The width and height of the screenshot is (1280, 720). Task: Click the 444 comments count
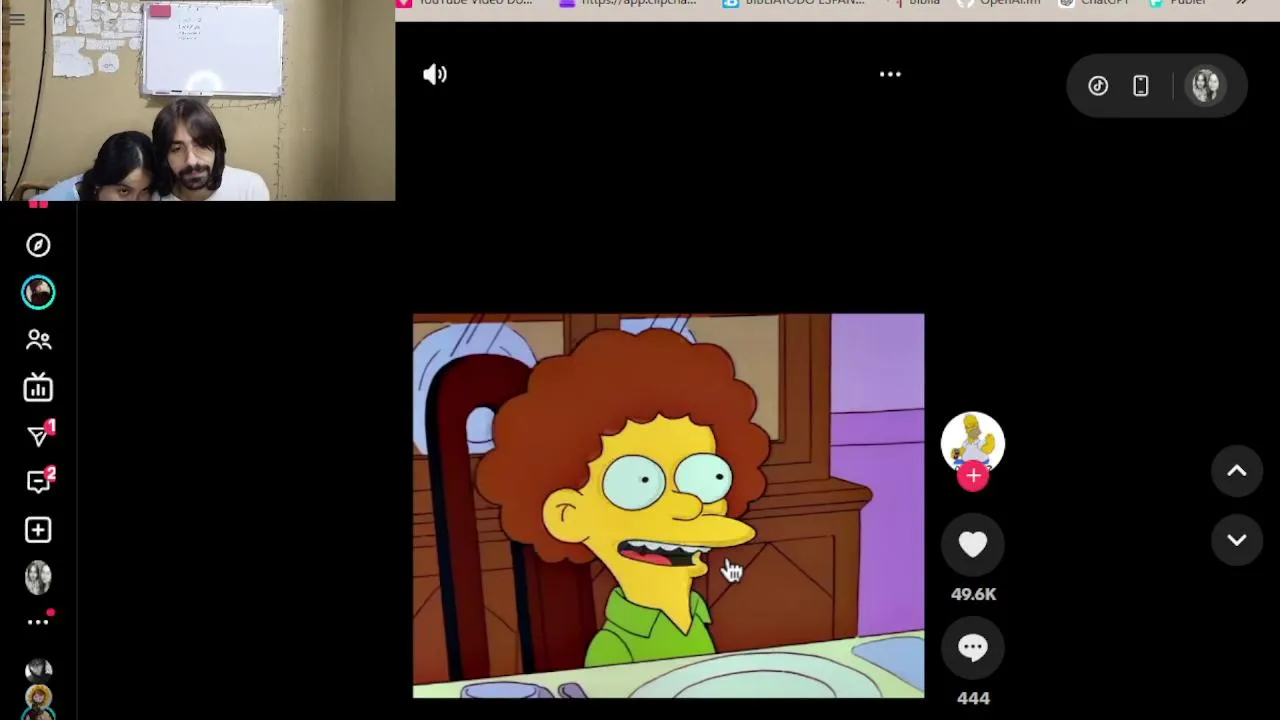[x=973, y=698]
